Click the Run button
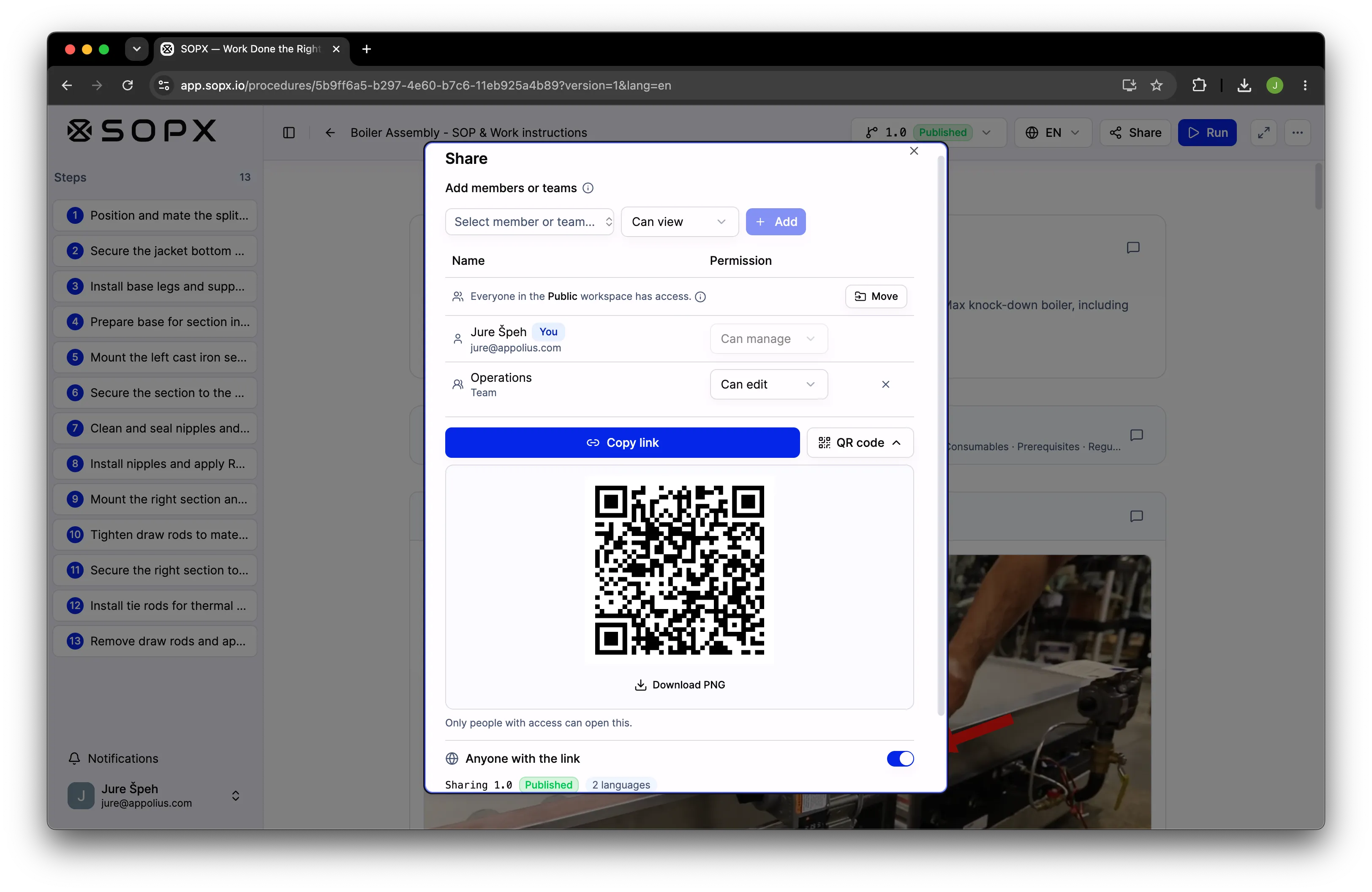 pyautogui.click(x=1207, y=133)
